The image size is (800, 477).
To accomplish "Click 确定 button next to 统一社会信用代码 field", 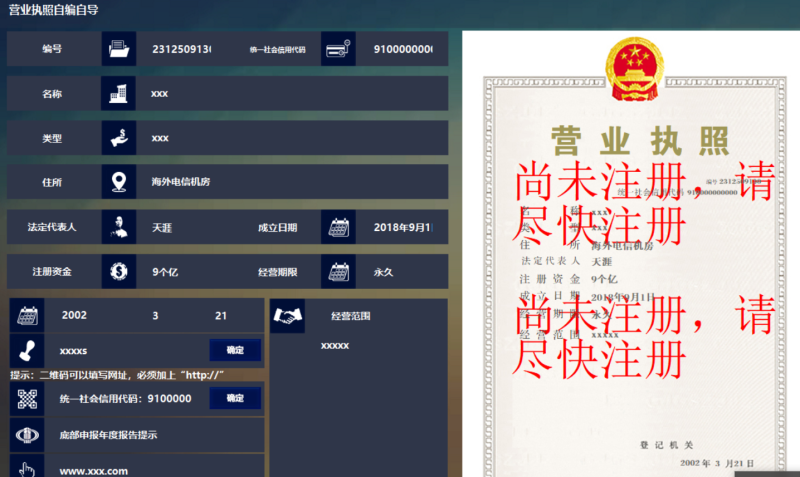I will coord(235,398).
